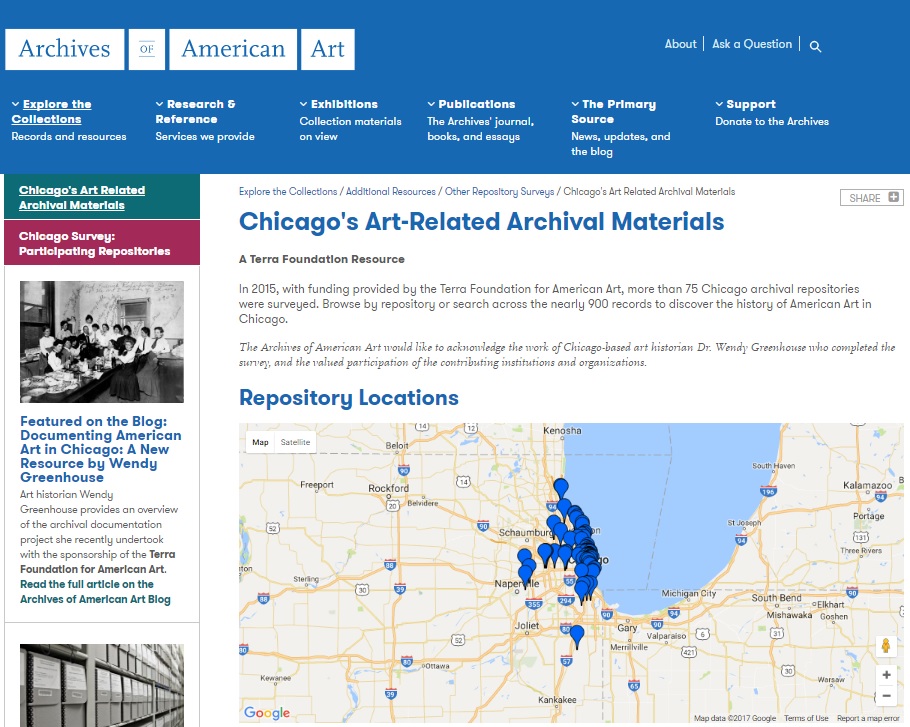Expand the Explore the Collections chevron
The width and height of the screenshot is (910, 727).
coord(16,104)
